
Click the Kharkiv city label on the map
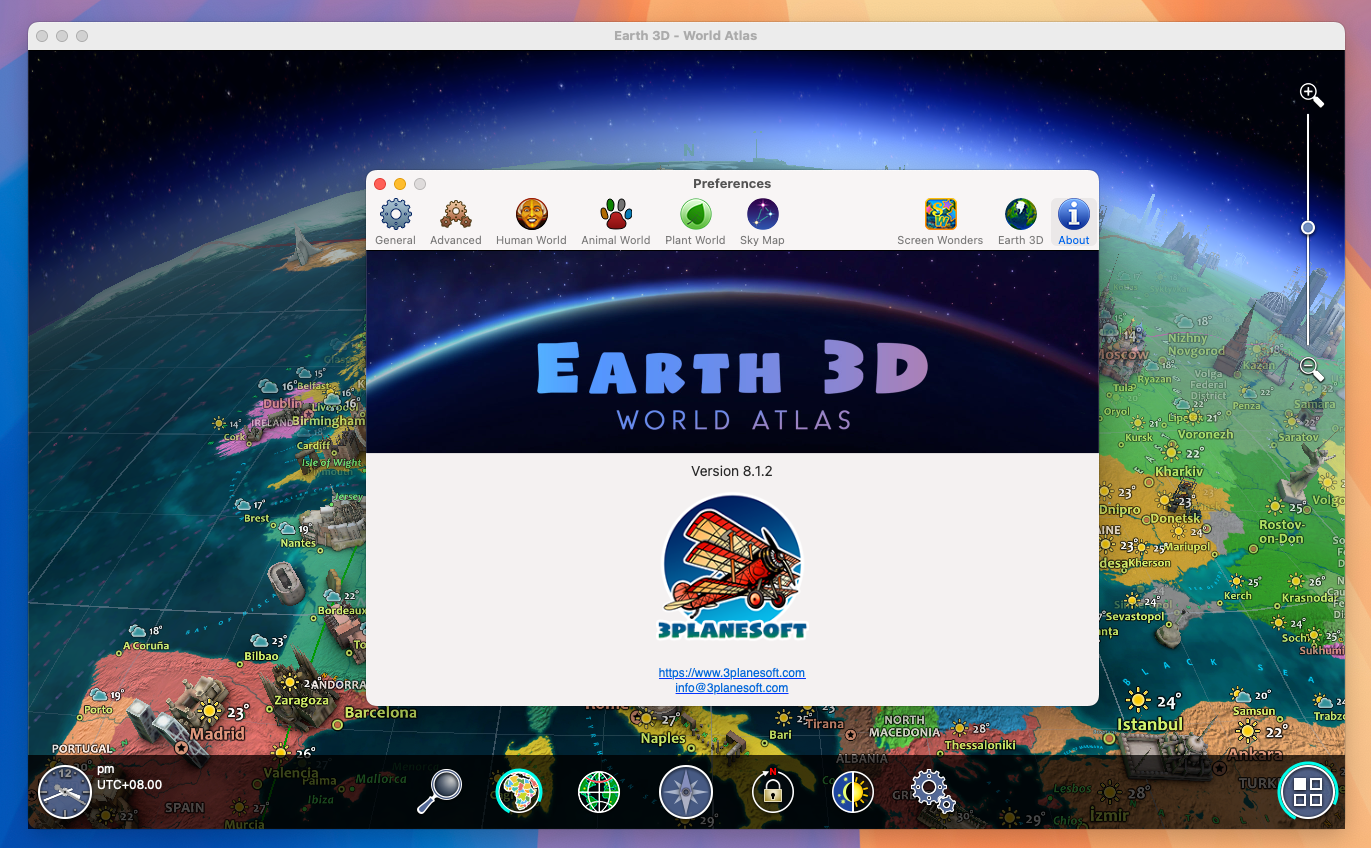(x=1179, y=471)
